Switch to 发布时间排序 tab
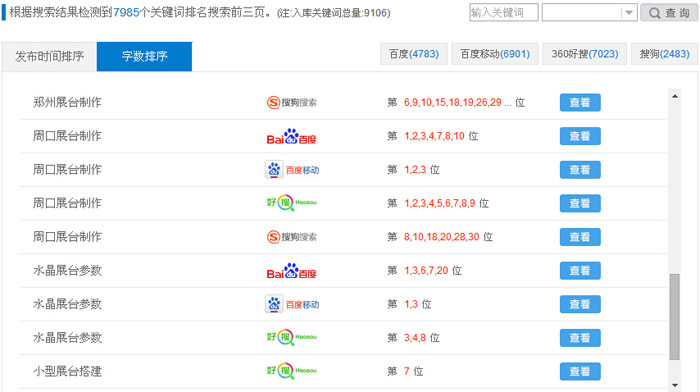 coord(50,56)
